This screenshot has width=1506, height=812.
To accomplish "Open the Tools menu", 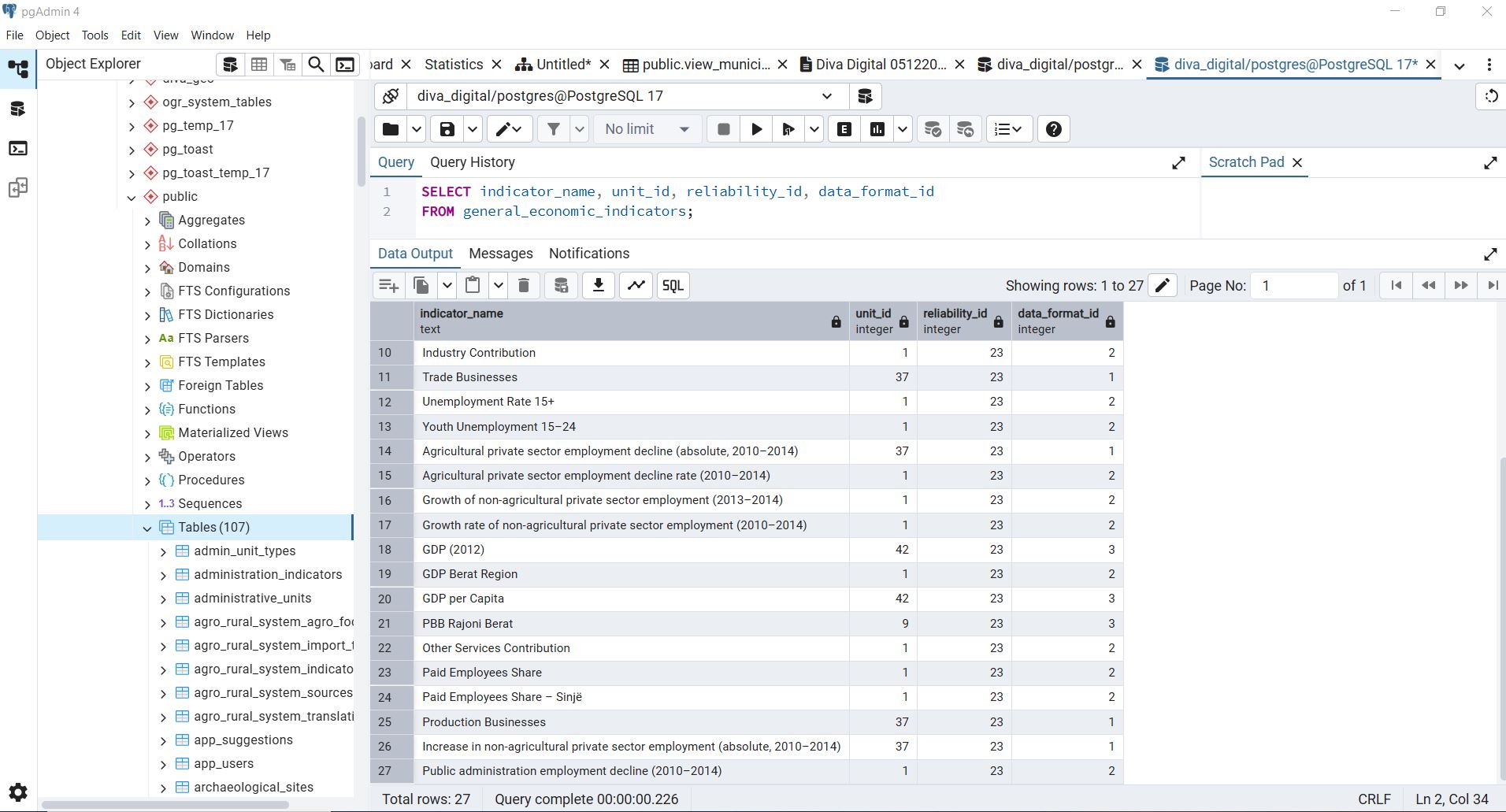I will click(x=95, y=35).
